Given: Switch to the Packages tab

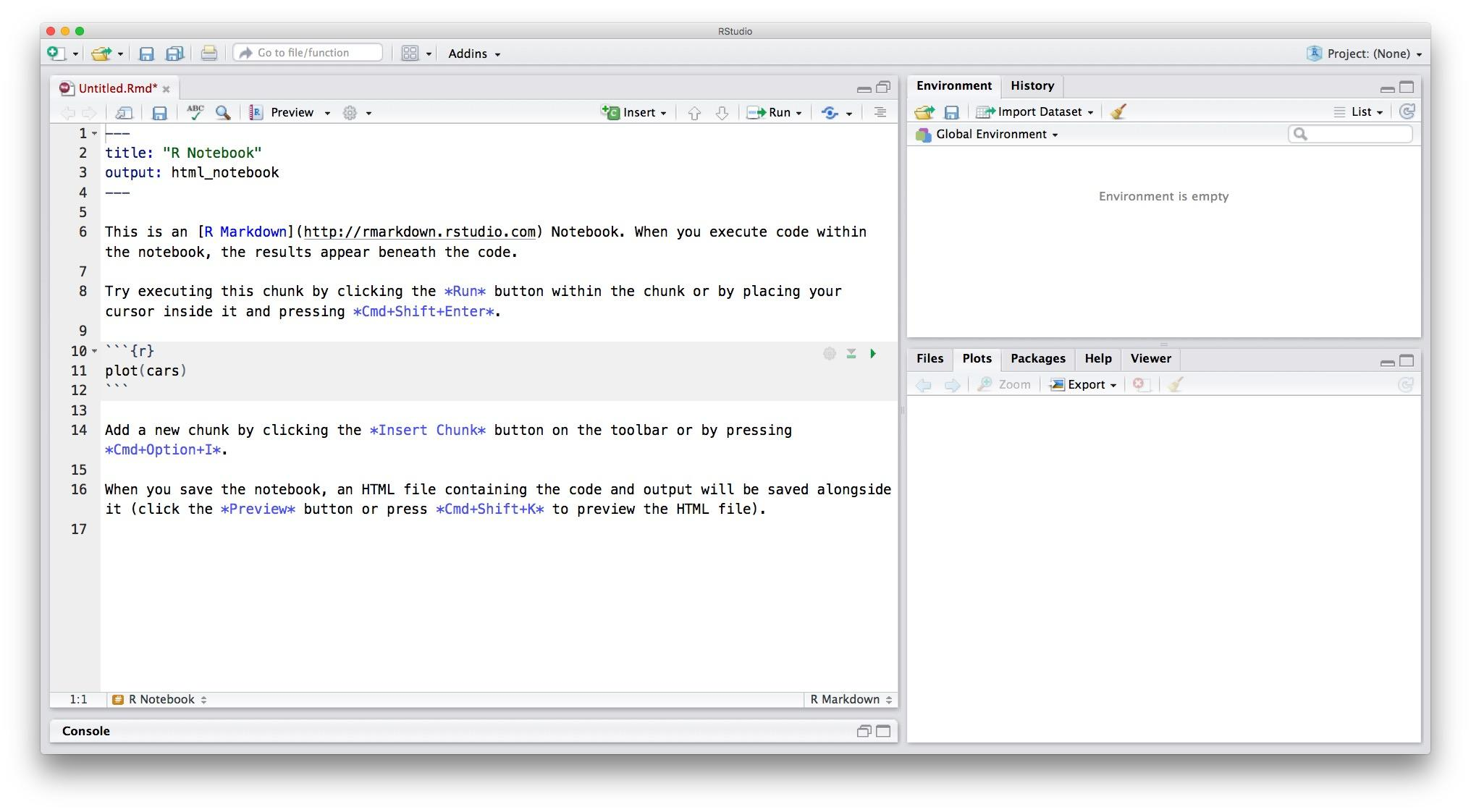Looking at the screenshot, I should (x=1037, y=359).
